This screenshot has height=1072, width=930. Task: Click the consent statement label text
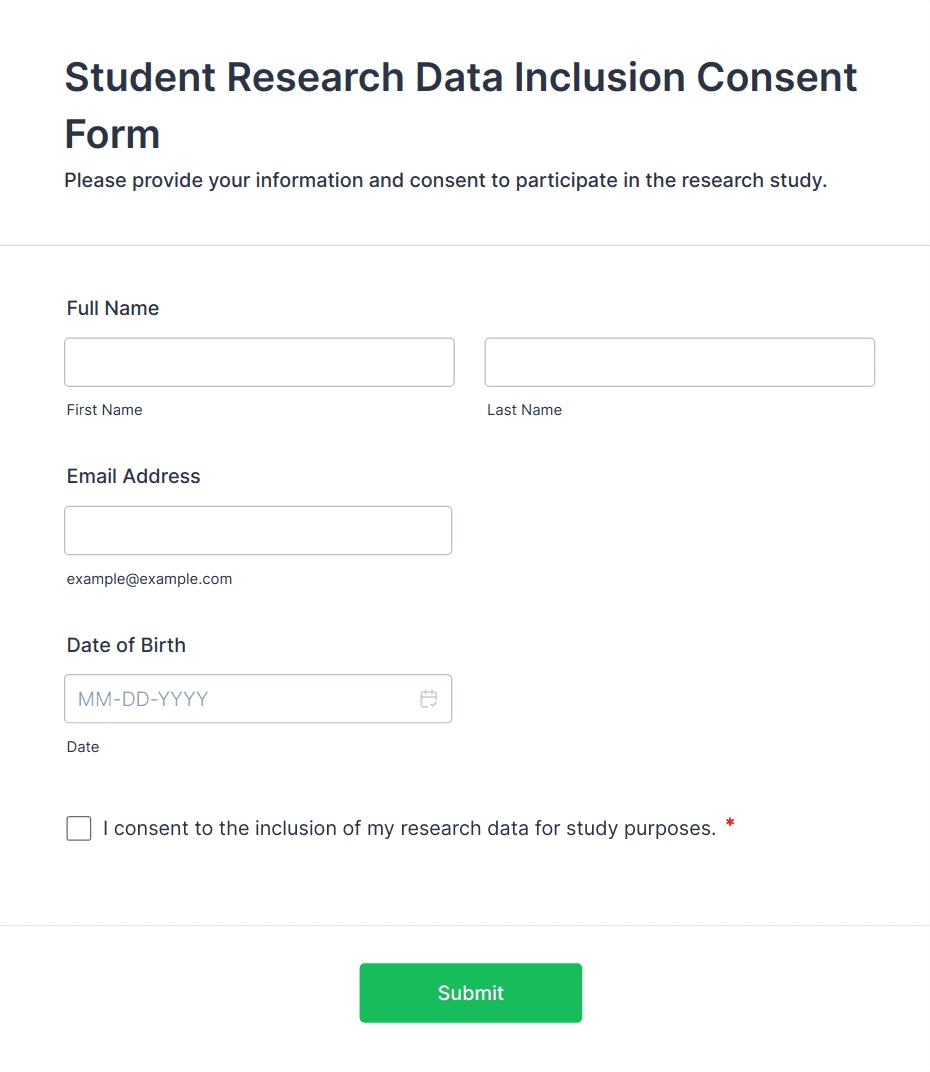pyautogui.click(x=409, y=828)
